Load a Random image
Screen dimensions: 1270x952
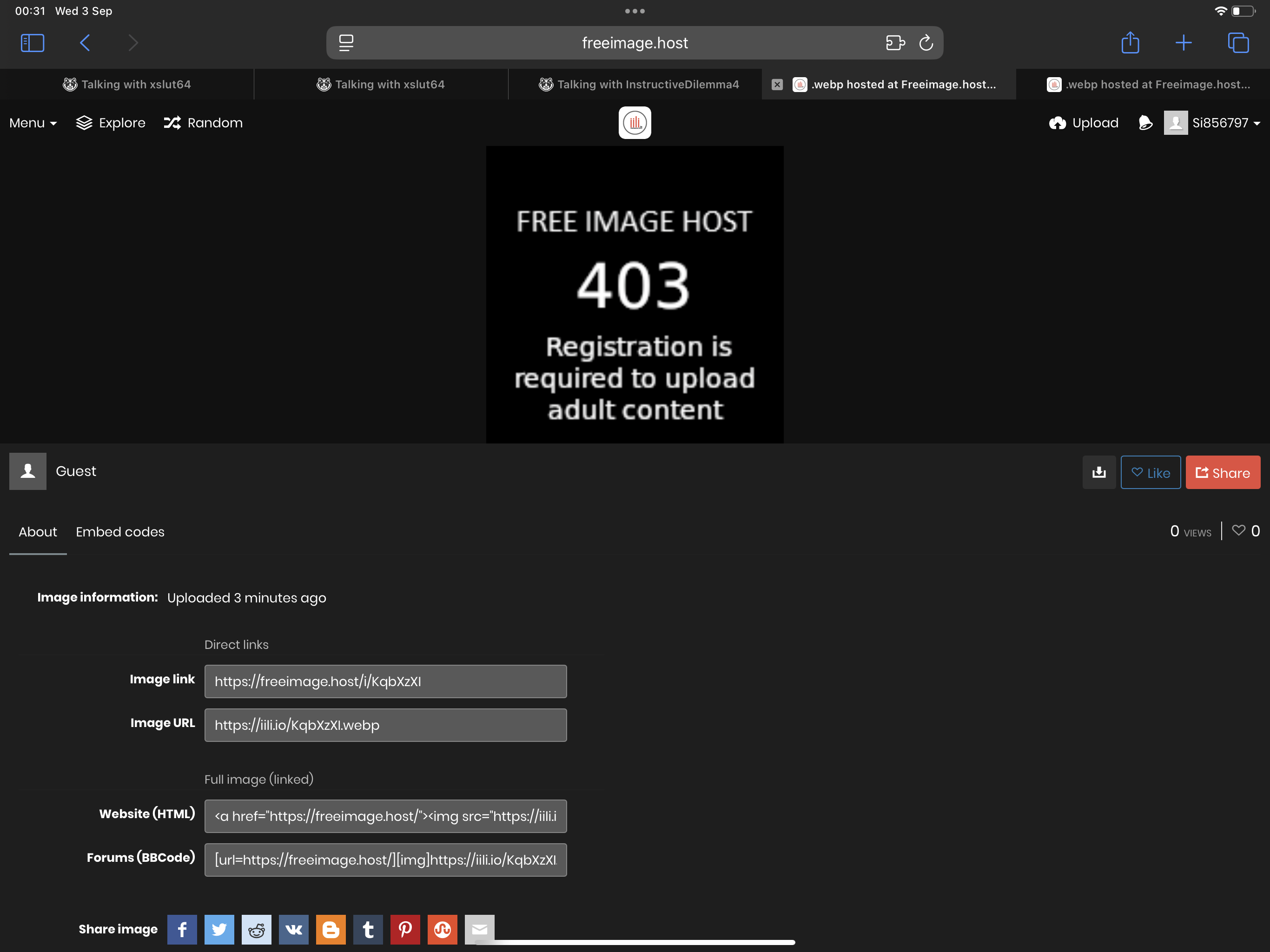(203, 123)
